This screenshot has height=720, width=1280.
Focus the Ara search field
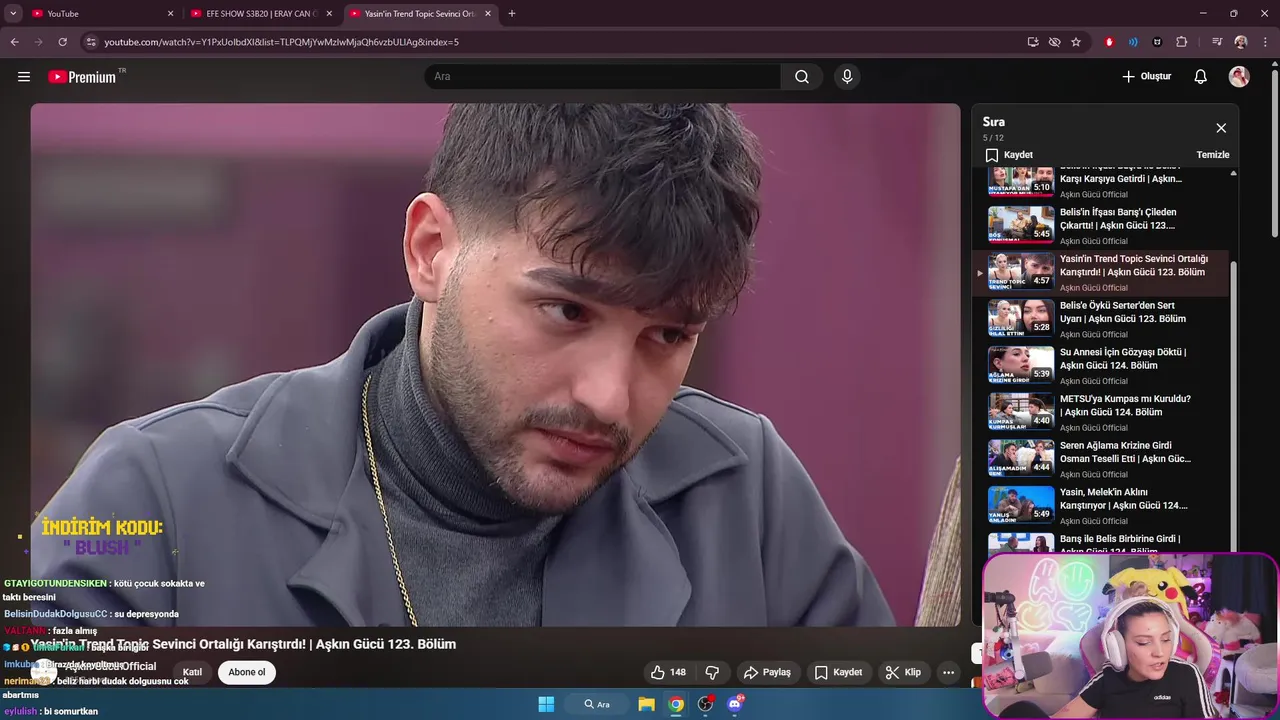603,76
